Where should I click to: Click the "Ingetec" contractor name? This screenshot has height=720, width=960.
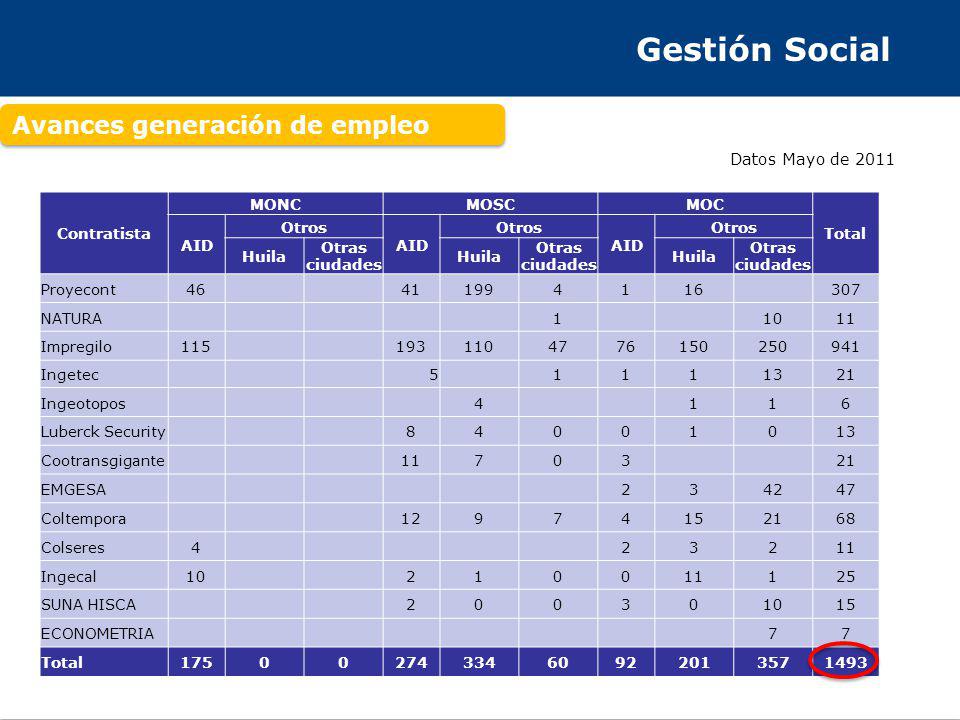[x=69, y=375]
